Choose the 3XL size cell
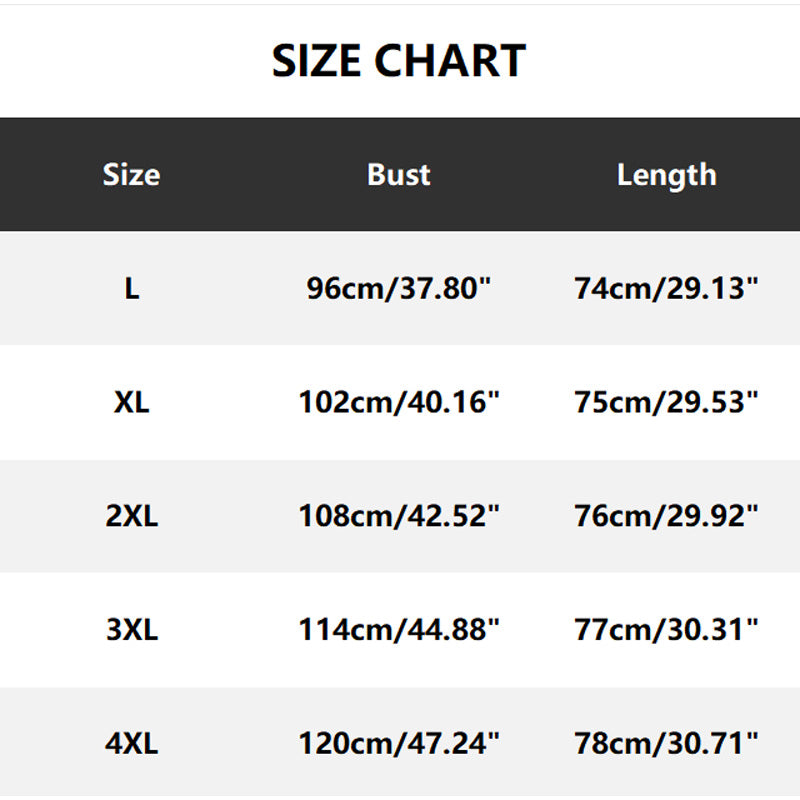 coord(131,631)
